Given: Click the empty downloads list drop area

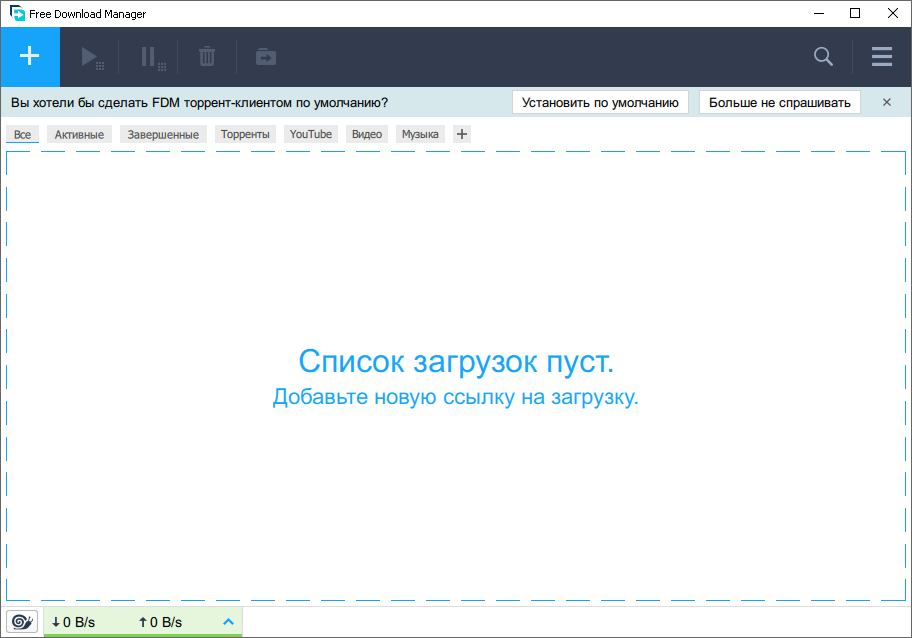Looking at the screenshot, I should (456, 376).
